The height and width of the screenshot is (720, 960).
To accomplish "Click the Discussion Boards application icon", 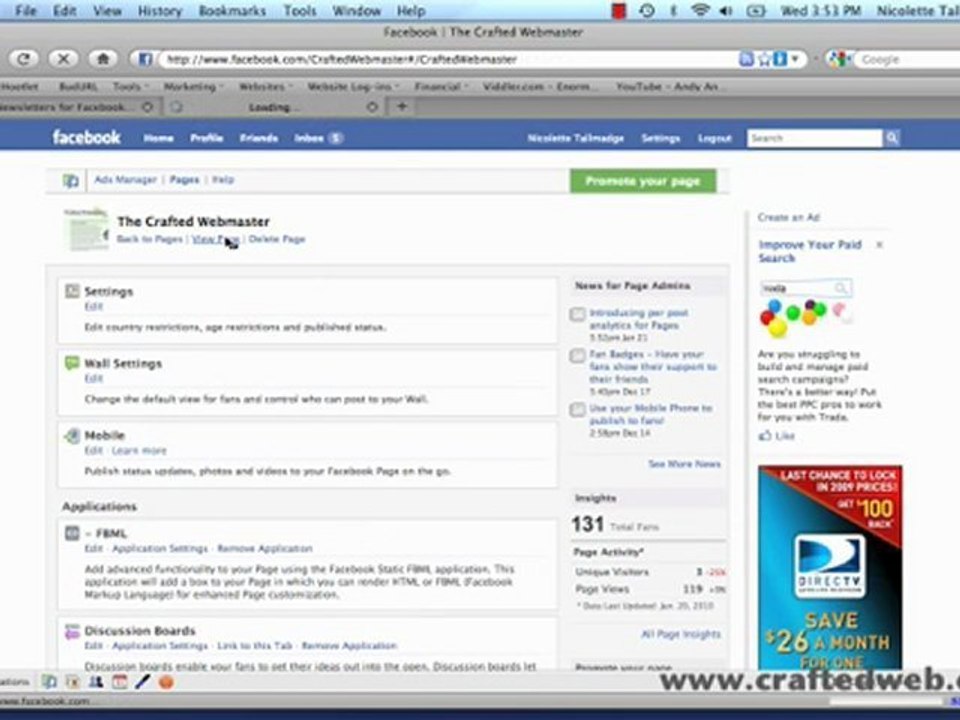I will coord(72,631).
